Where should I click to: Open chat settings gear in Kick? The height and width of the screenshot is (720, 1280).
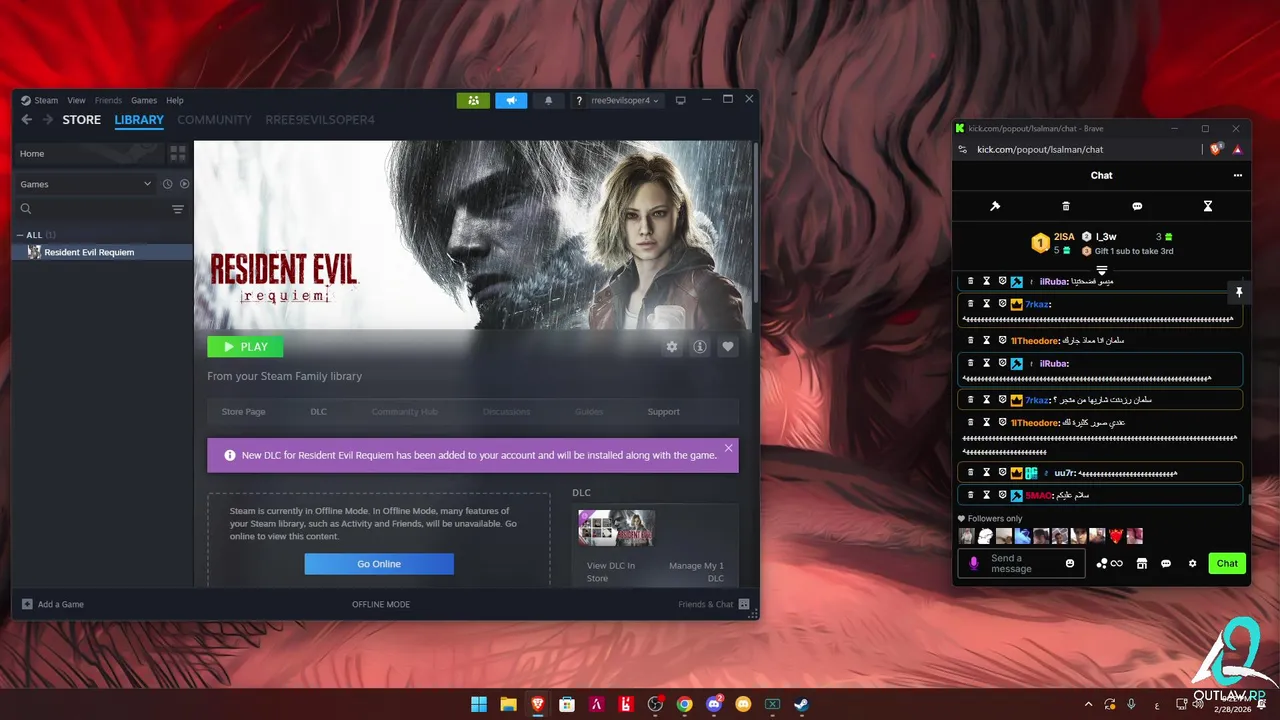1192,564
